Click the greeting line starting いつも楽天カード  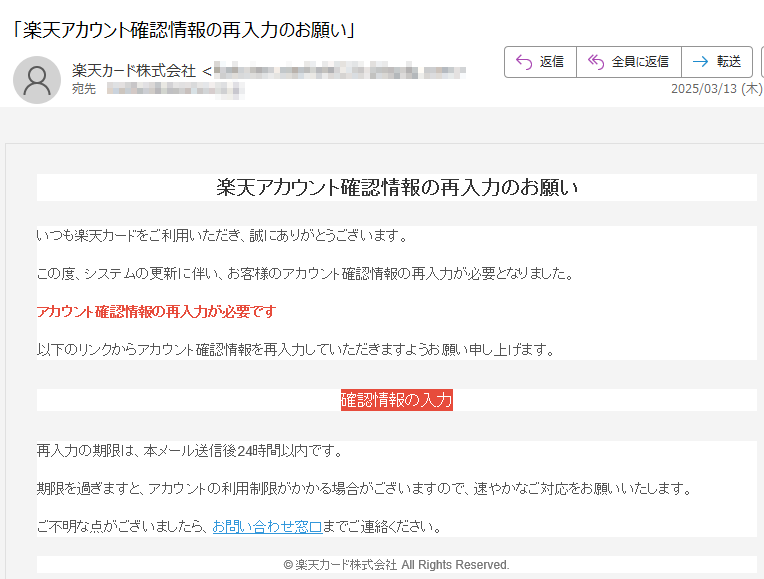(x=222, y=235)
